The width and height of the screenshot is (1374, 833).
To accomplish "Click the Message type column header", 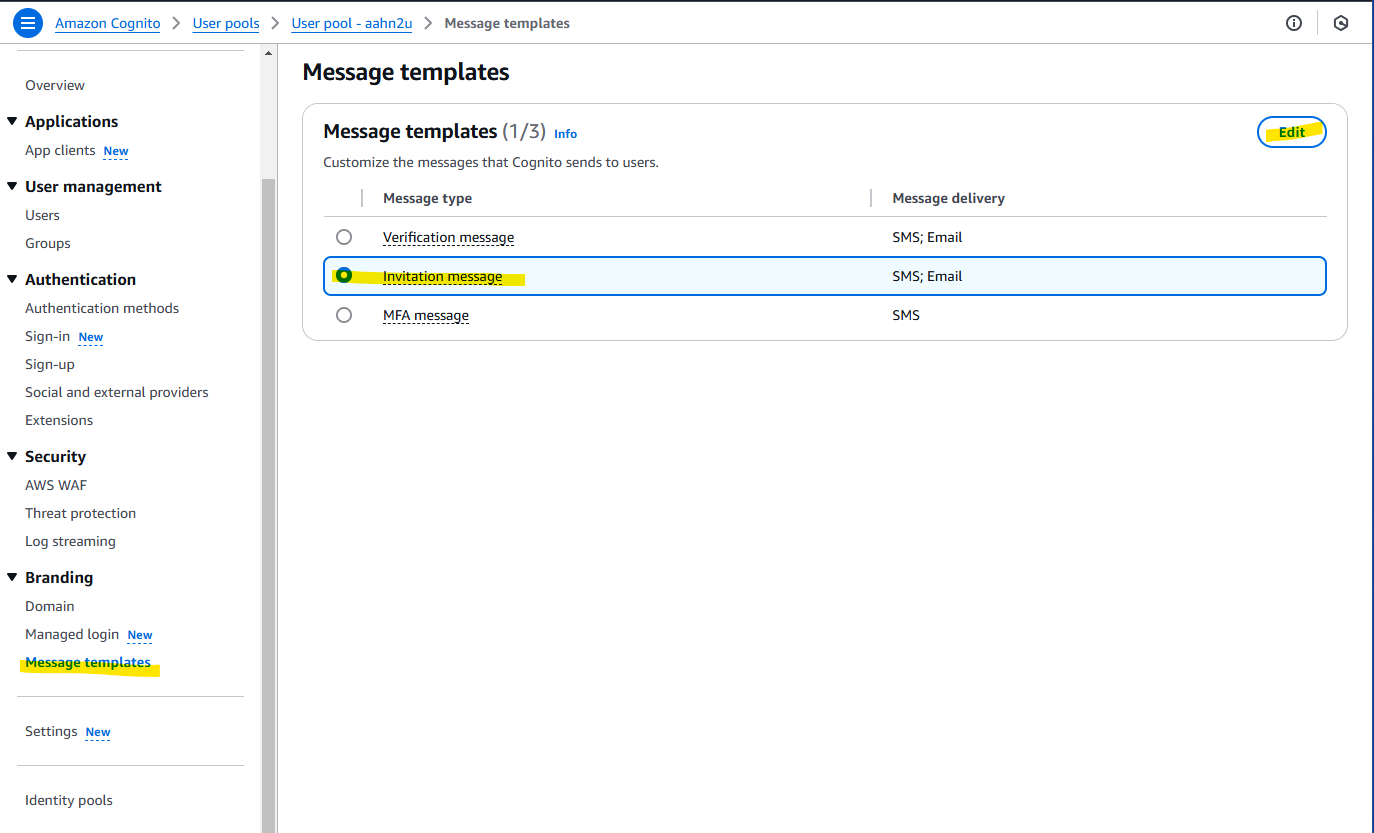I will tap(427, 198).
